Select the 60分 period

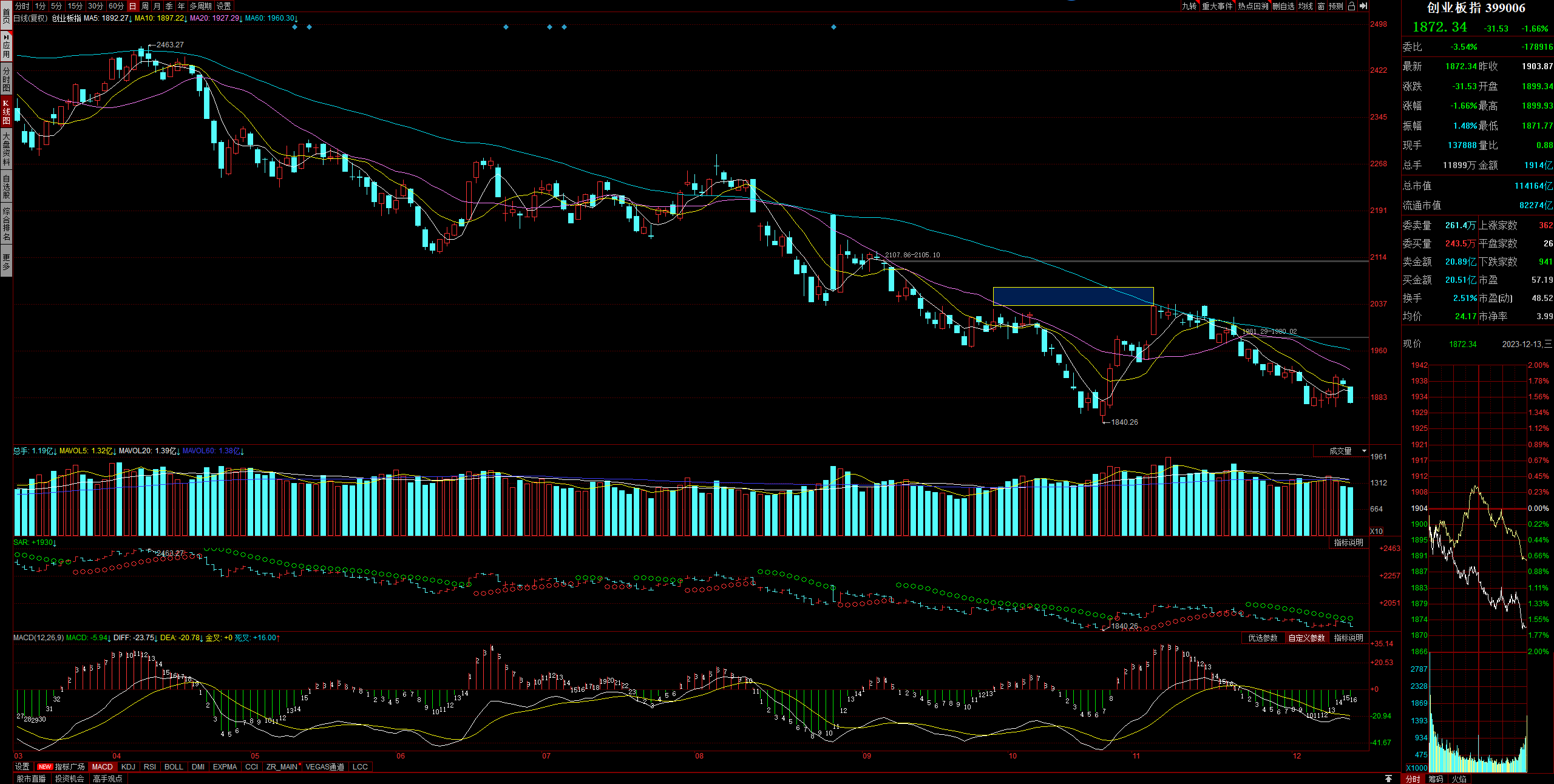point(116,6)
